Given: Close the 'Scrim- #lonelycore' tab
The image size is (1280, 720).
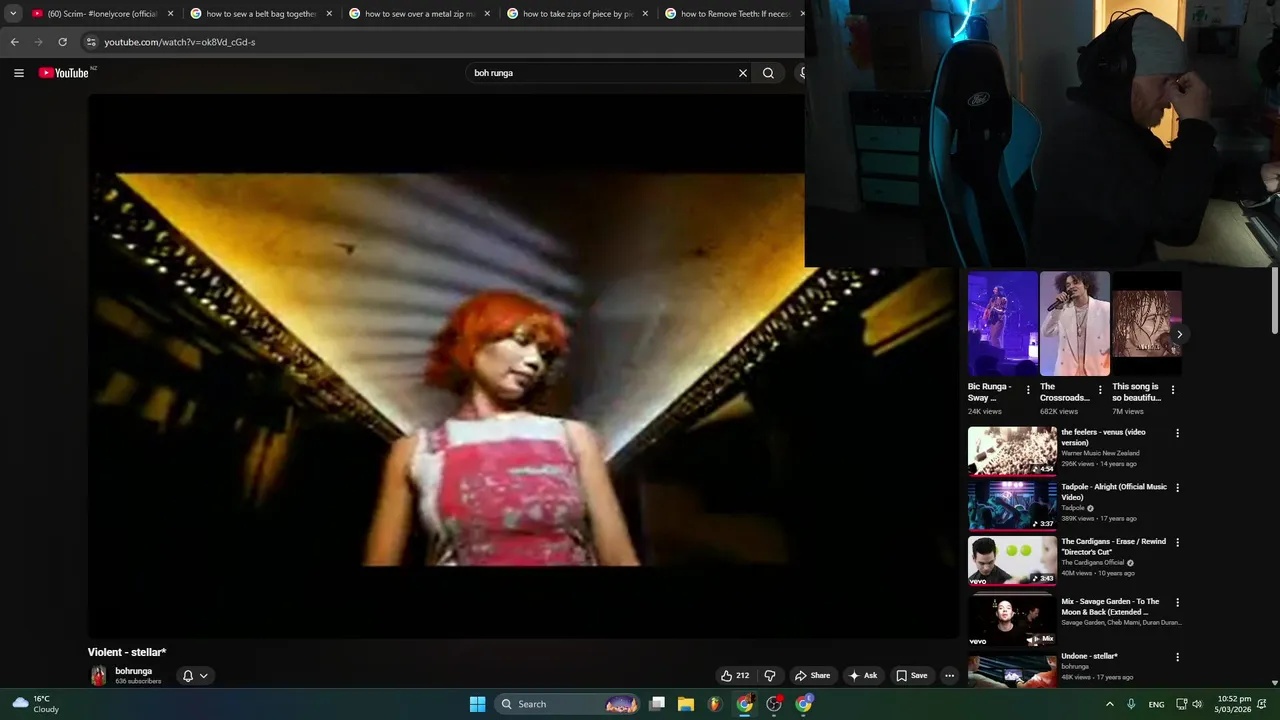Looking at the screenshot, I should coord(171,14).
